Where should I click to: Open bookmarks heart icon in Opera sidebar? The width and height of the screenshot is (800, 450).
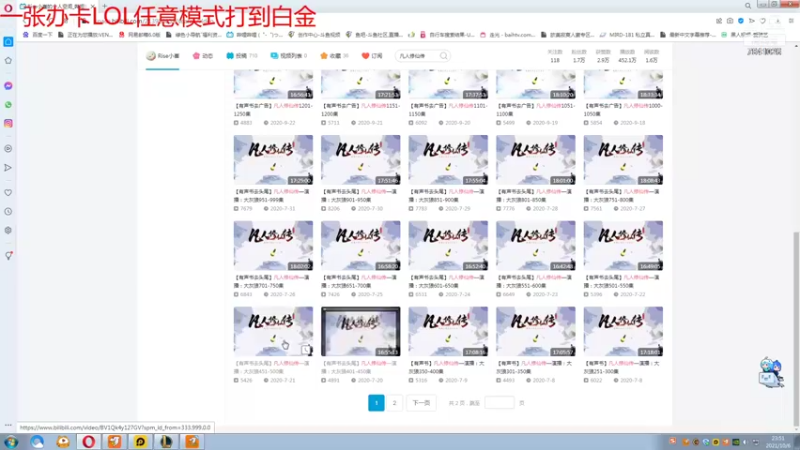coord(8,193)
